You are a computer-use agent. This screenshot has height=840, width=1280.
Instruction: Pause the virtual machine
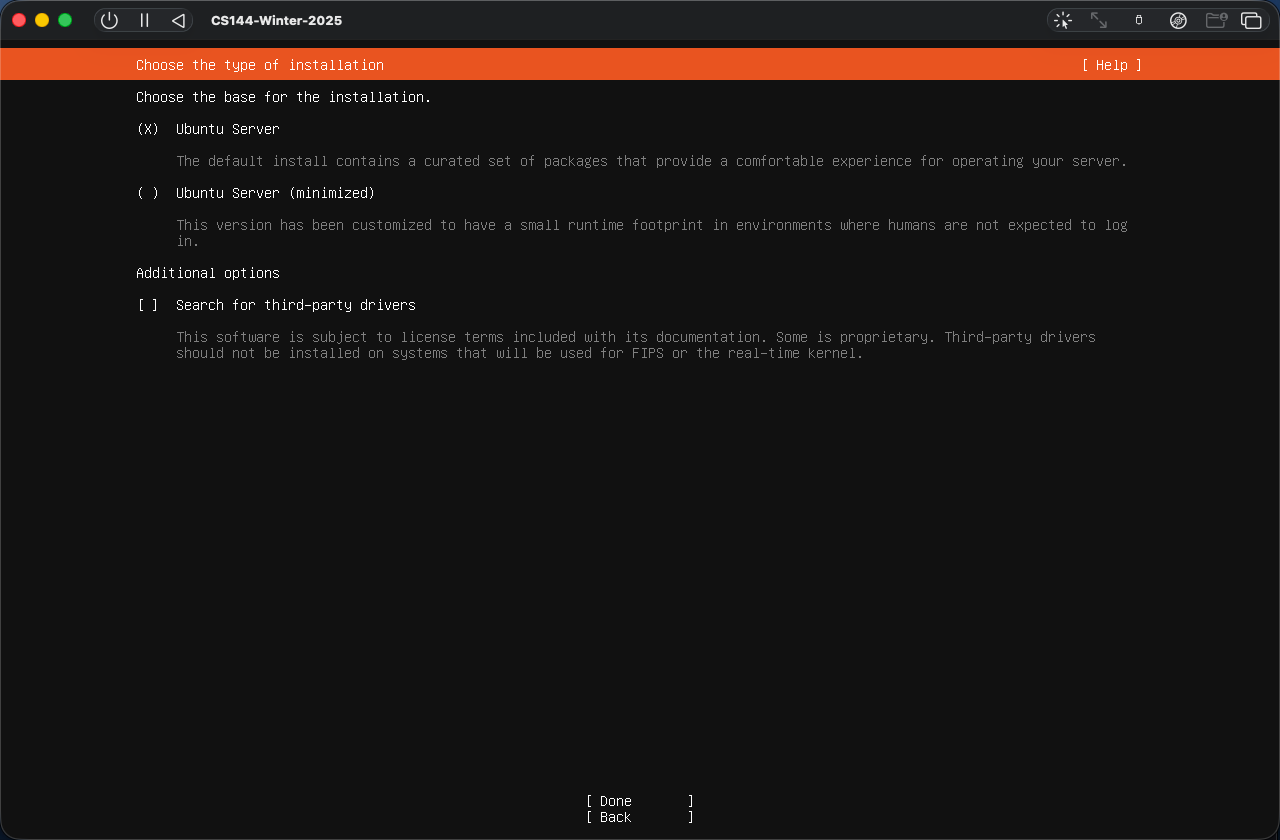point(144,20)
